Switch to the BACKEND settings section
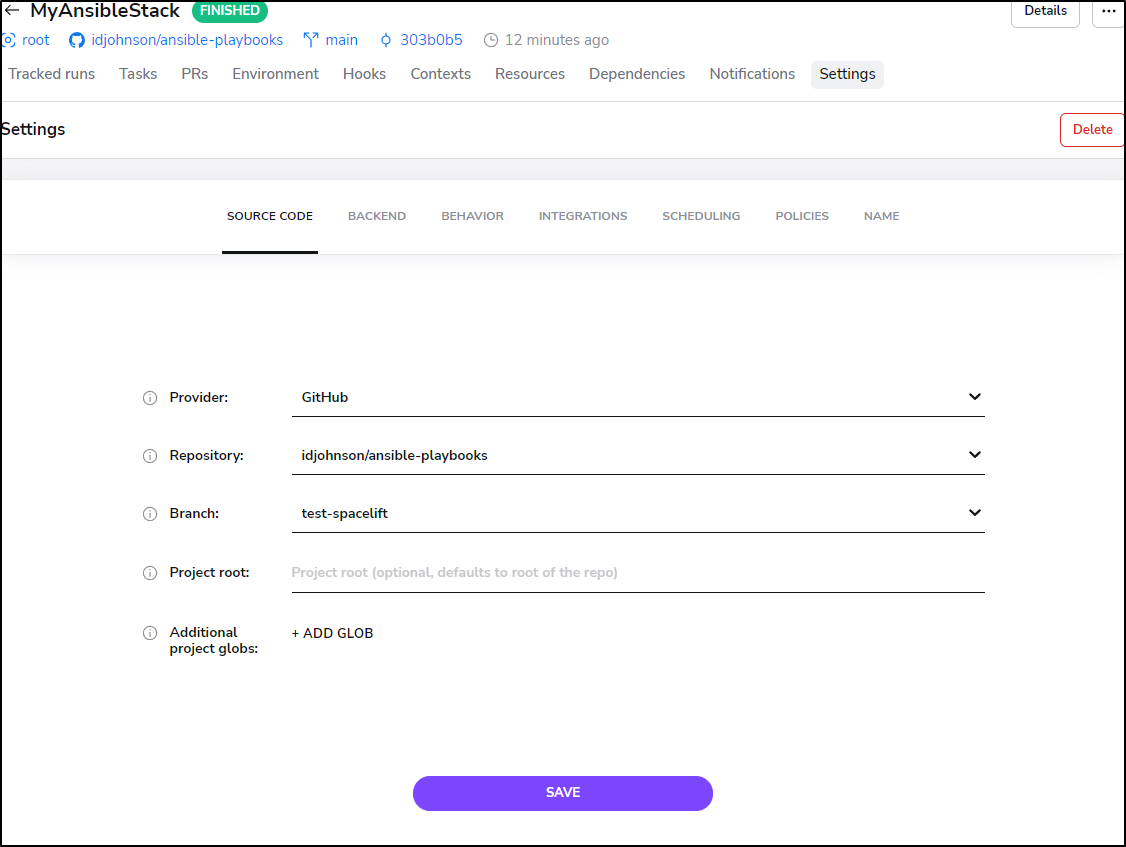The width and height of the screenshot is (1126, 847). coord(377,216)
